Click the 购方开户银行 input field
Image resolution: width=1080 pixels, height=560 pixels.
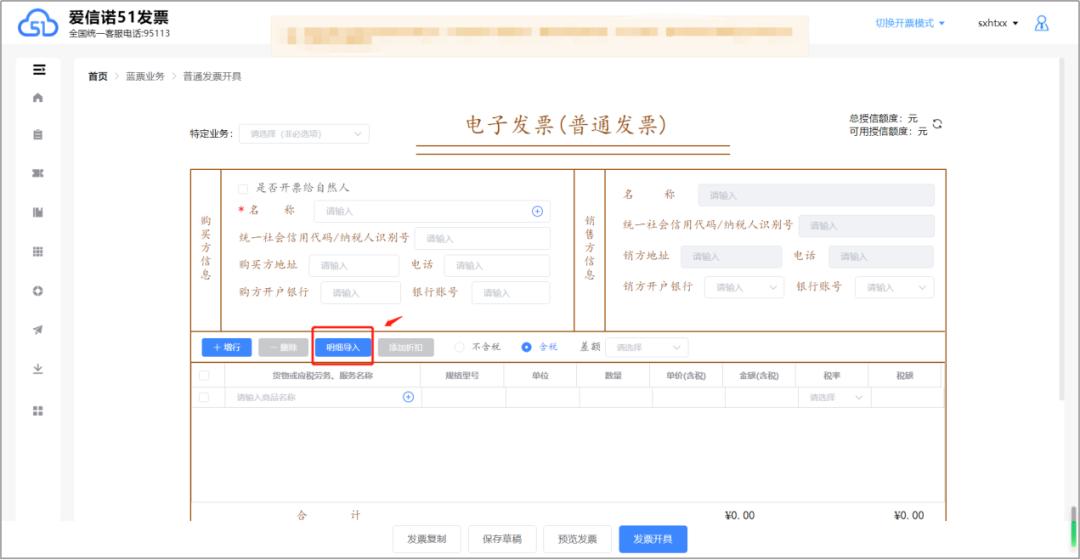360,293
